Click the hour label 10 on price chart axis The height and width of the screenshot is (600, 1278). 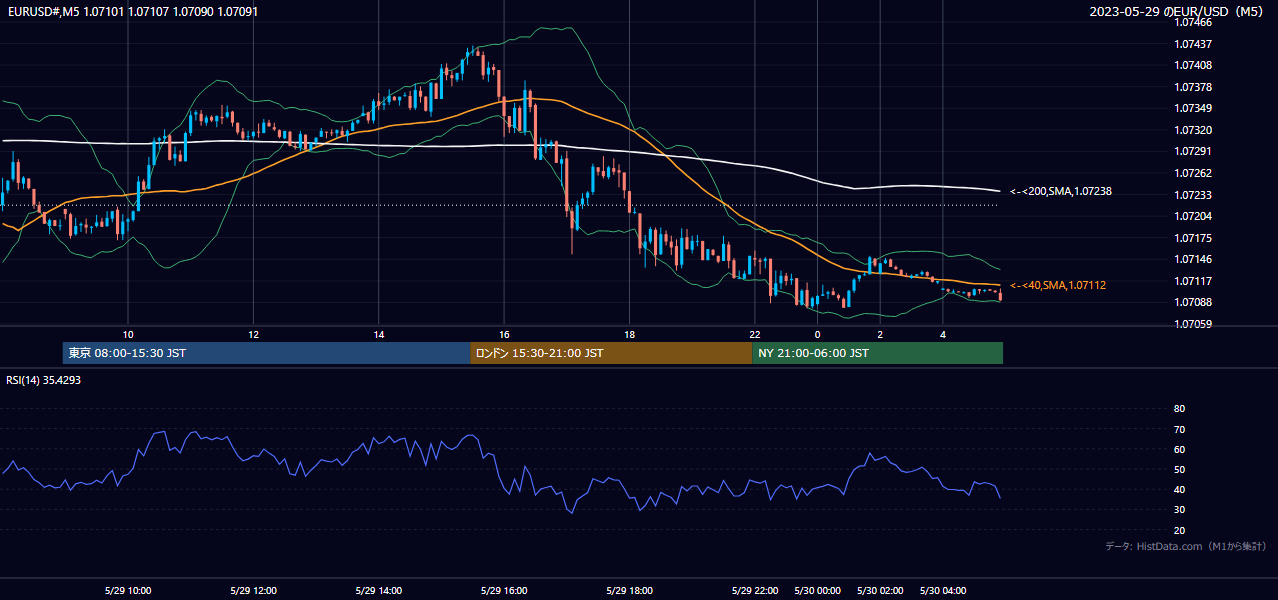128,334
